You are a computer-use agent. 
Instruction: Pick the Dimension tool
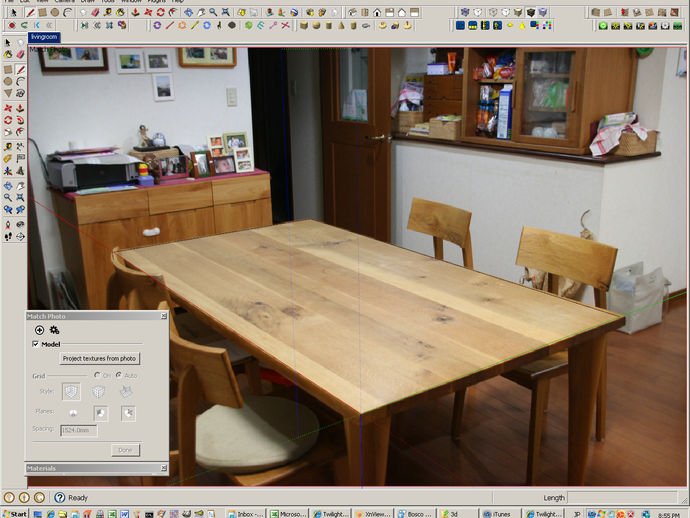click(20, 146)
